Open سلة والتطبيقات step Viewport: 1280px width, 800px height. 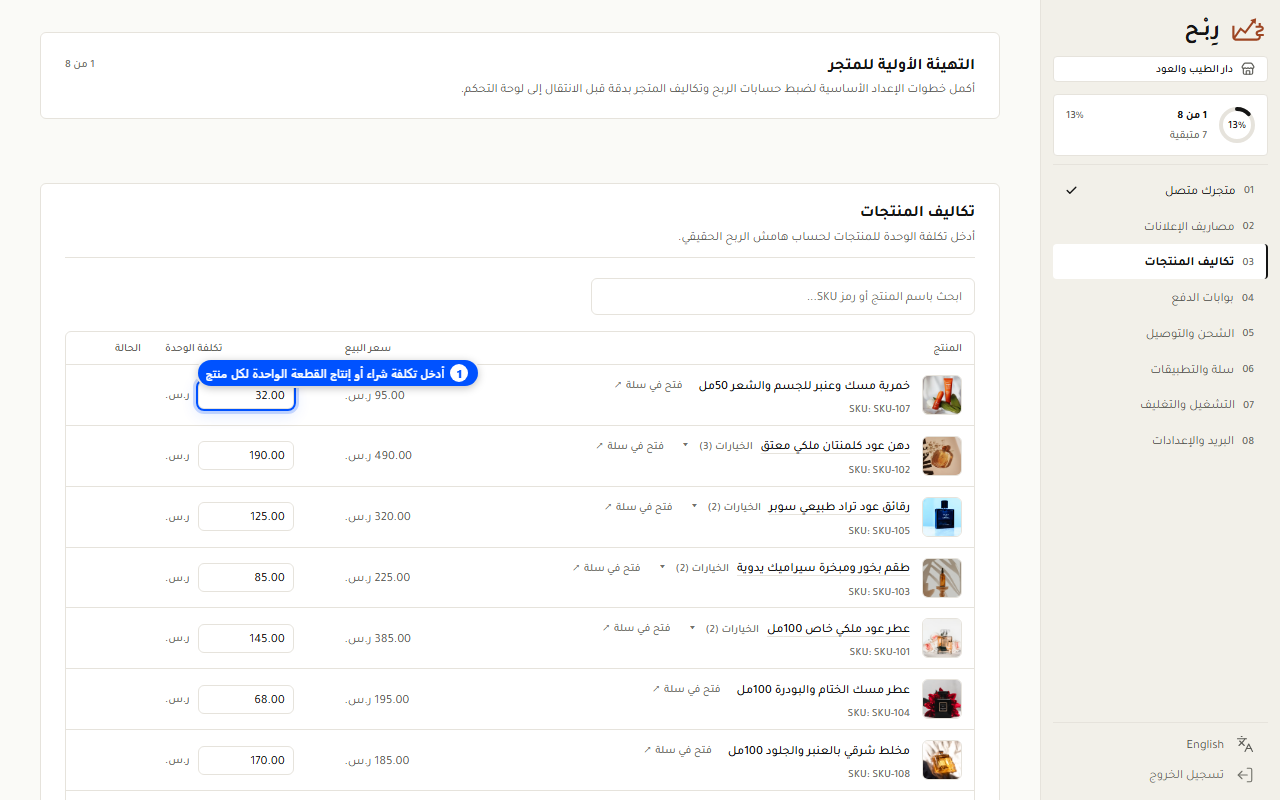click(1160, 369)
